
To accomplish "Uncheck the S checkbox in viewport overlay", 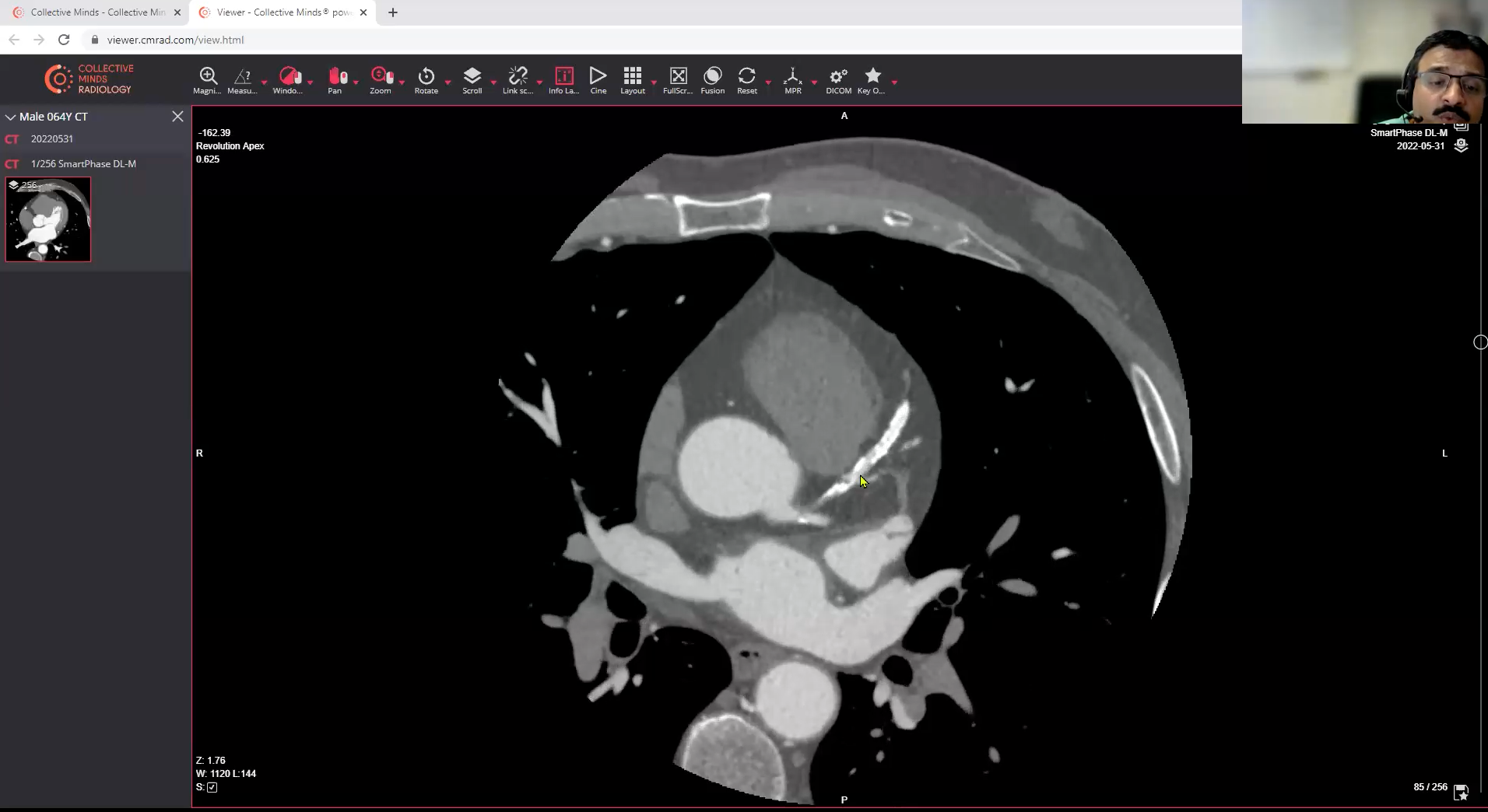I will point(212,787).
